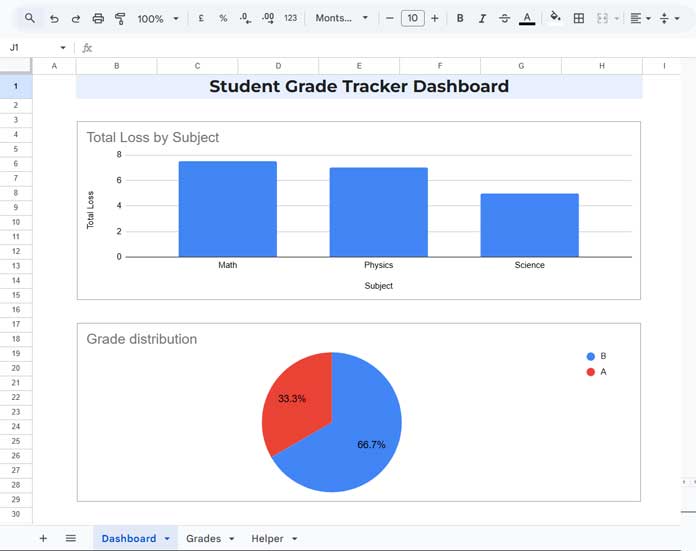Open Helper tab options arrow
696x551 pixels.
[295, 539]
